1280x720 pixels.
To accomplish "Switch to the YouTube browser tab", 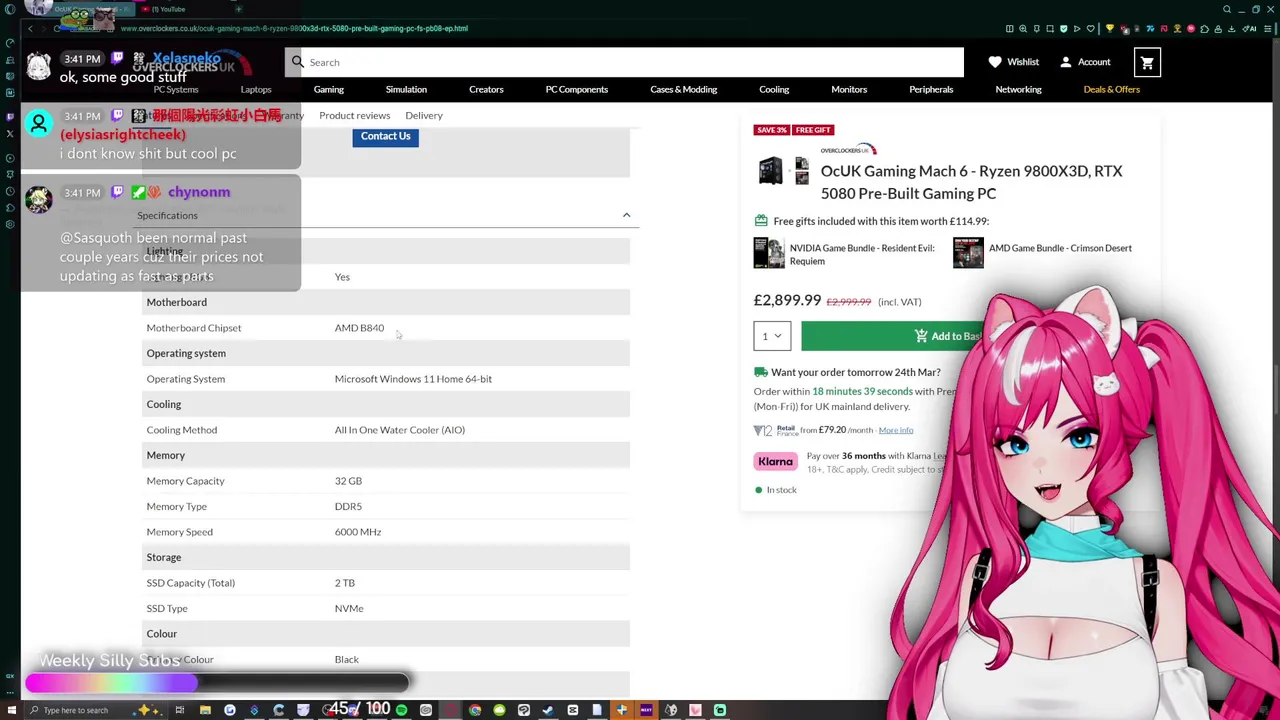I will [x=165, y=9].
